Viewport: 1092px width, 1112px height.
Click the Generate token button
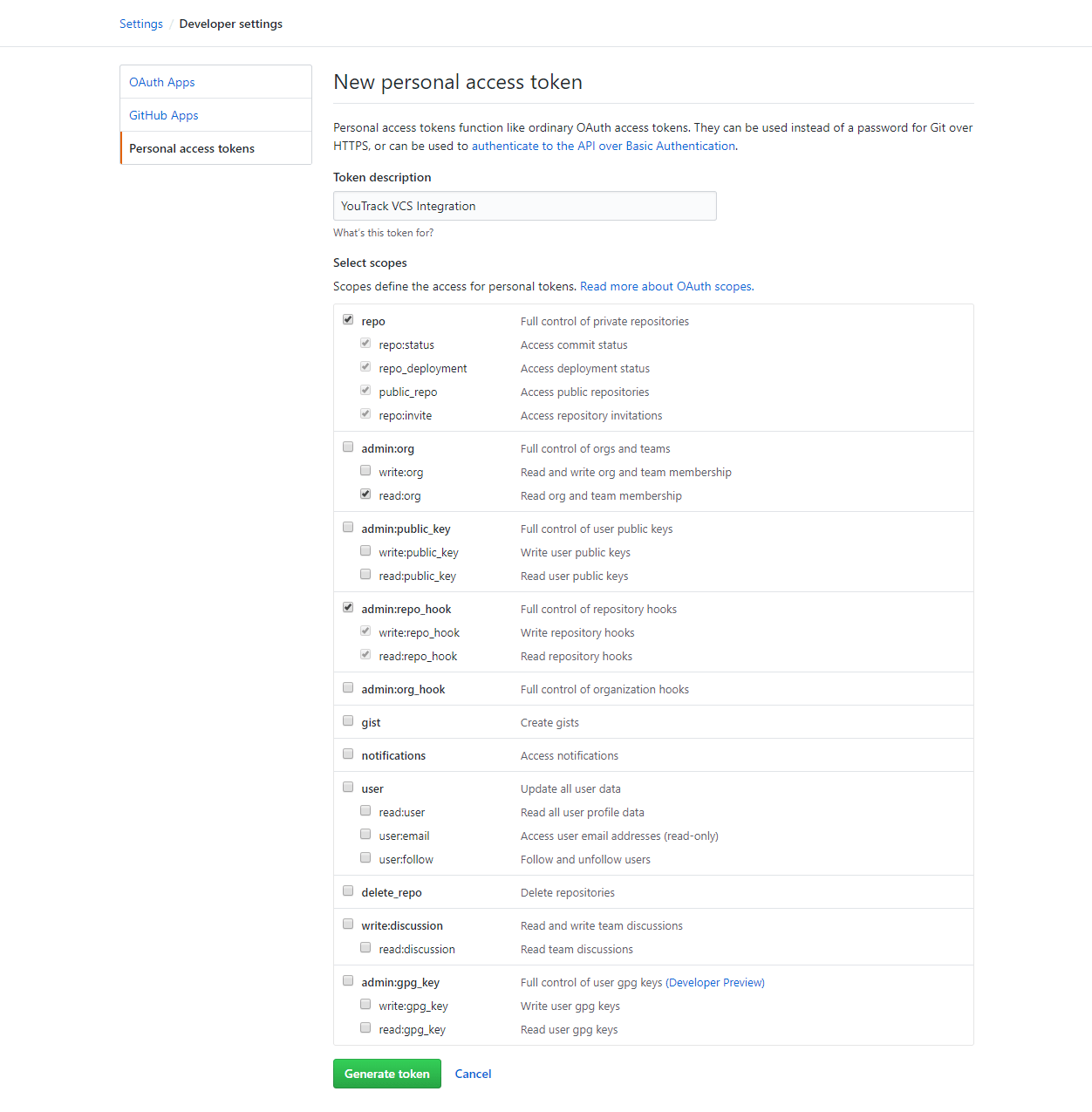click(386, 1073)
